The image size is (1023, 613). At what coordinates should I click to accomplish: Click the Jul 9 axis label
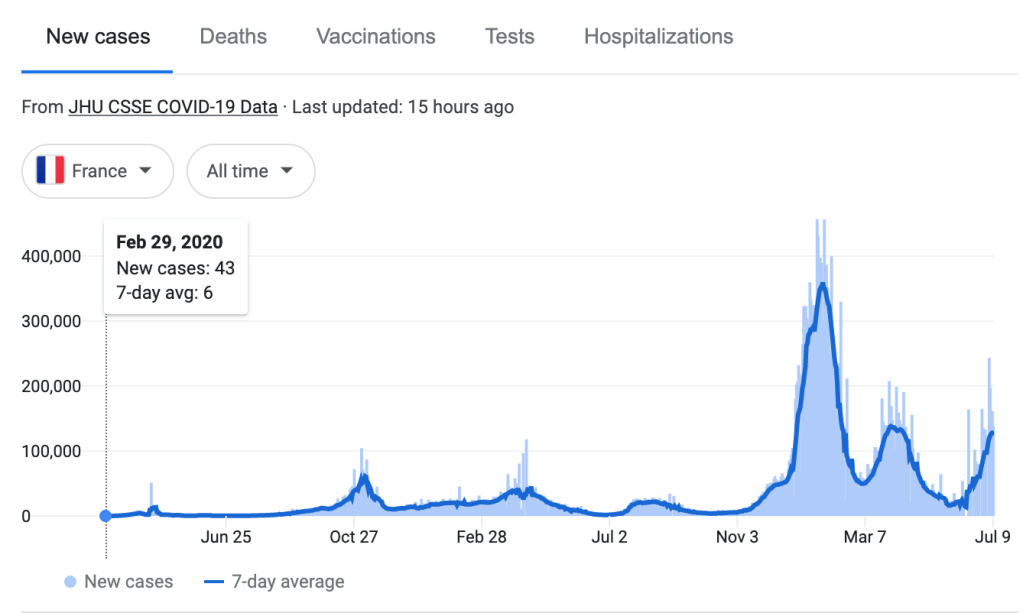click(x=992, y=537)
